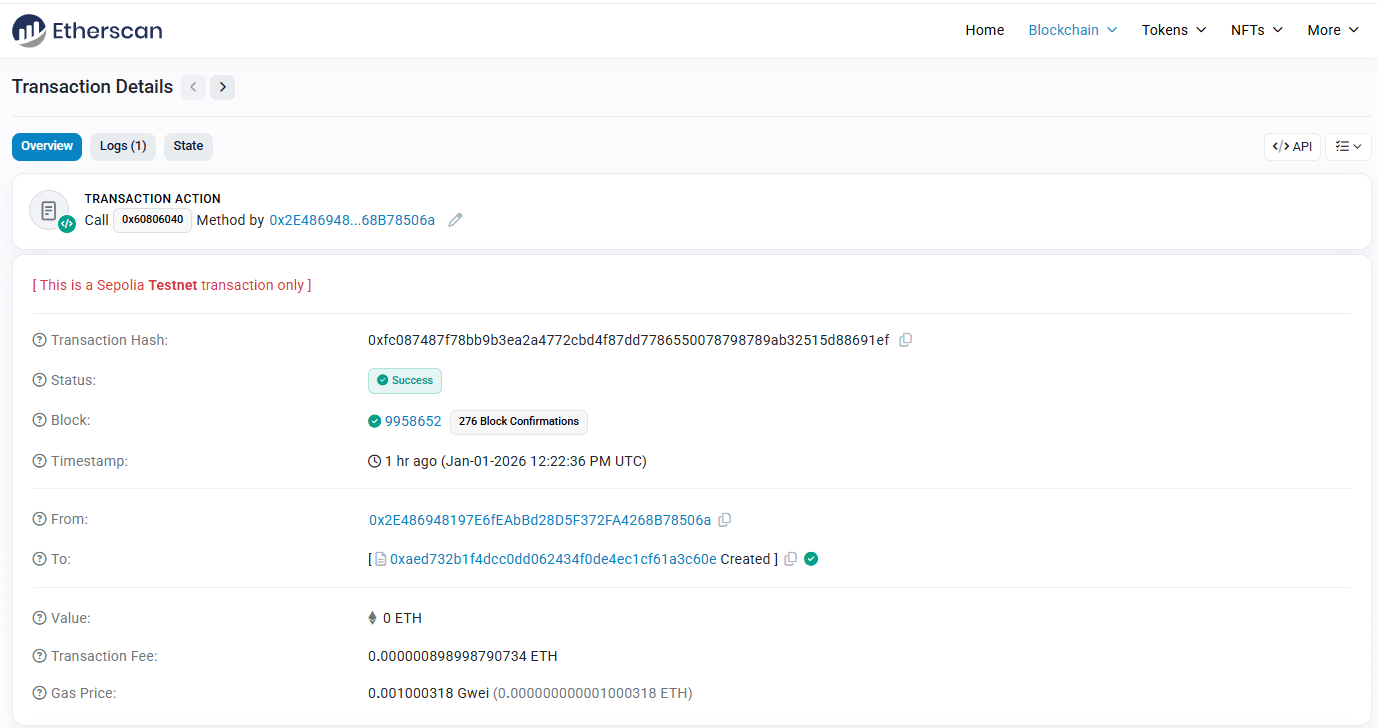Open the State tab
1377x728 pixels.
(x=188, y=146)
